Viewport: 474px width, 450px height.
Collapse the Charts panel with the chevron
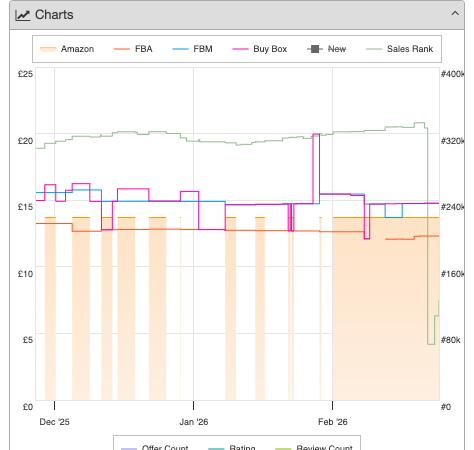[455, 14]
